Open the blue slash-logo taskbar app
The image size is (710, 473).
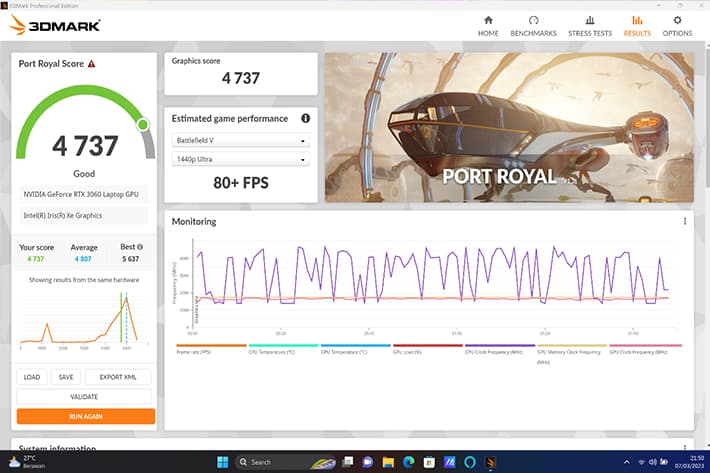tap(450, 462)
